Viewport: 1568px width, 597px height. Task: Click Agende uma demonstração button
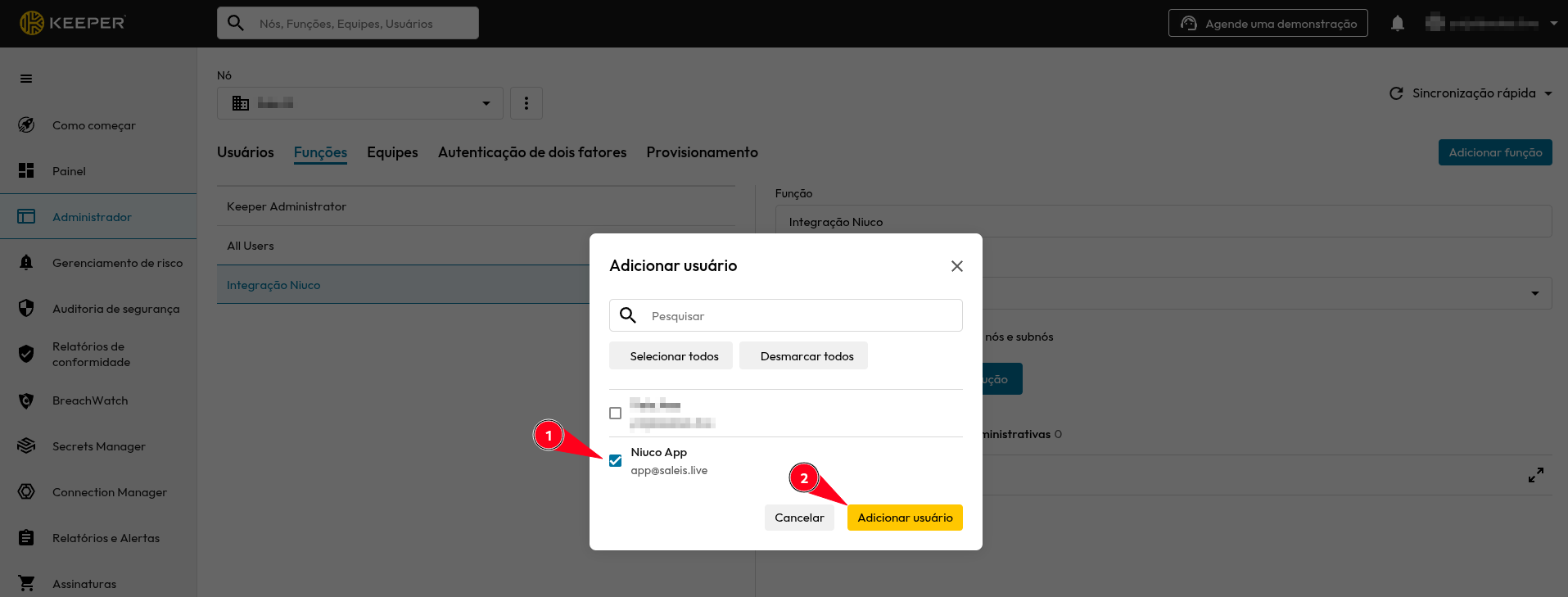pyautogui.click(x=1268, y=24)
